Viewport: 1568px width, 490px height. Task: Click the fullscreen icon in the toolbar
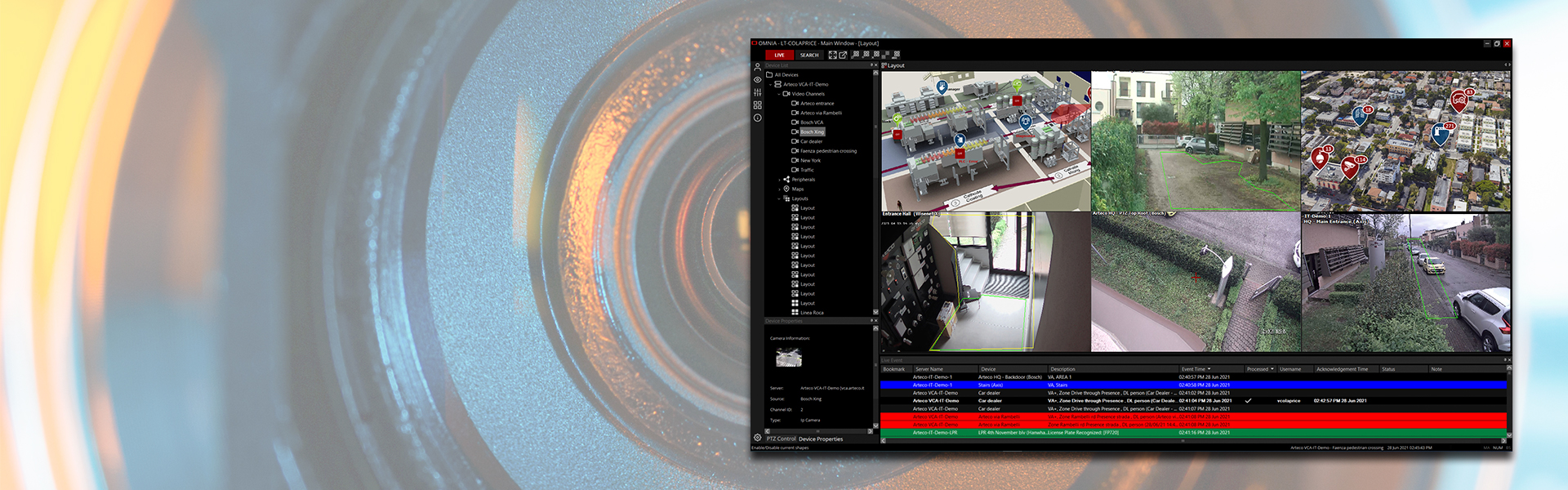(x=832, y=55)
